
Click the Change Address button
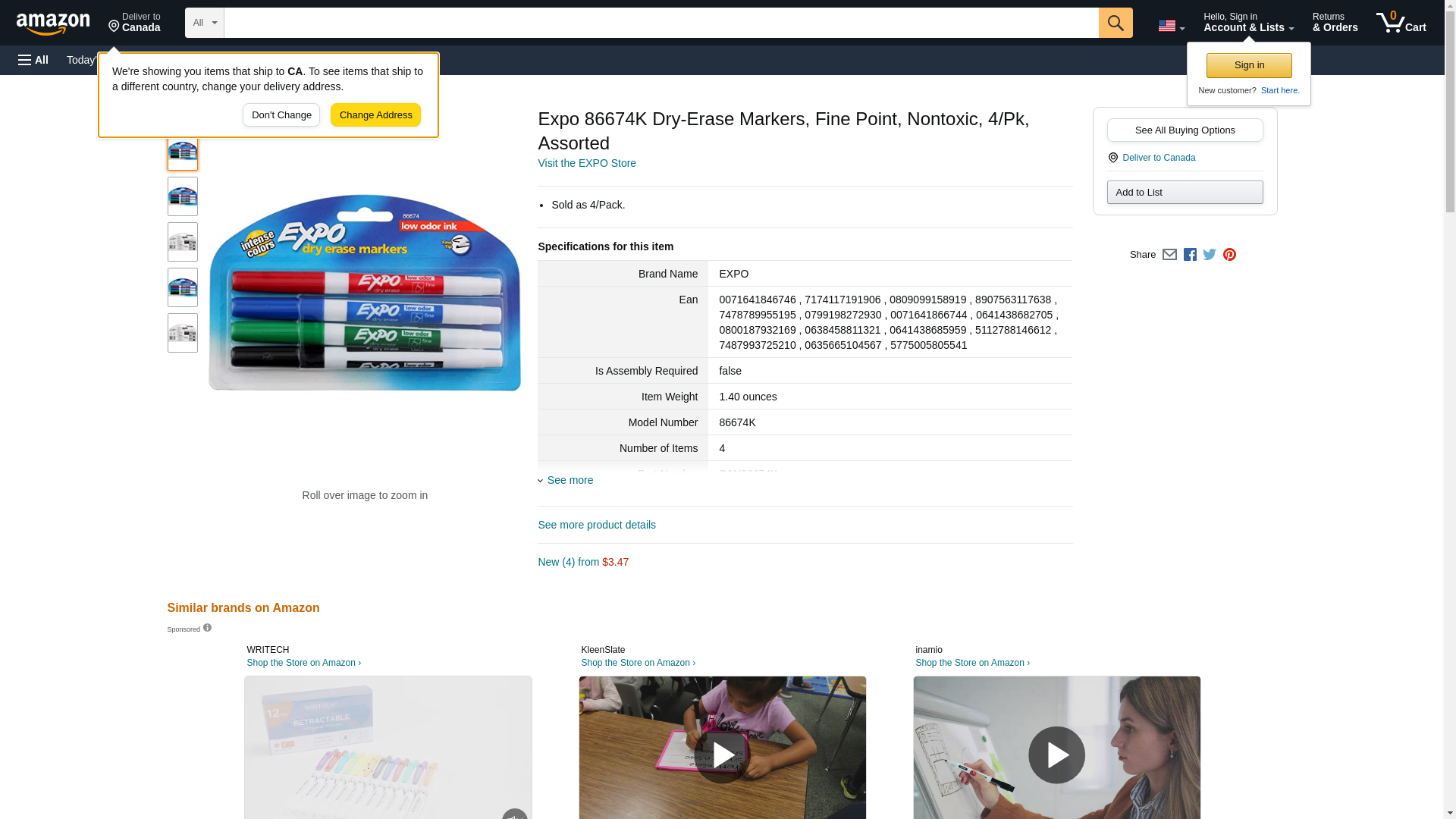click(375, 115)
